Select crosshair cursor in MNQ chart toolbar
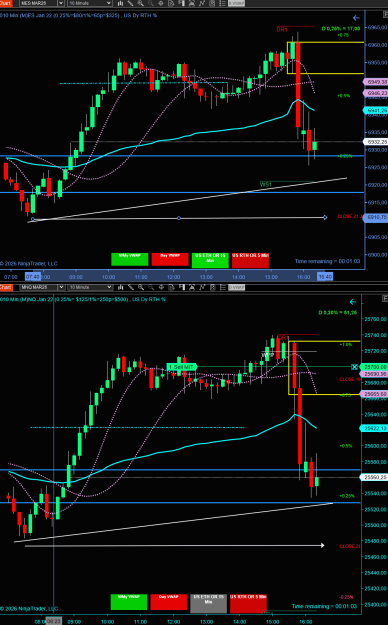388x625 pixels. click(161, 287)
